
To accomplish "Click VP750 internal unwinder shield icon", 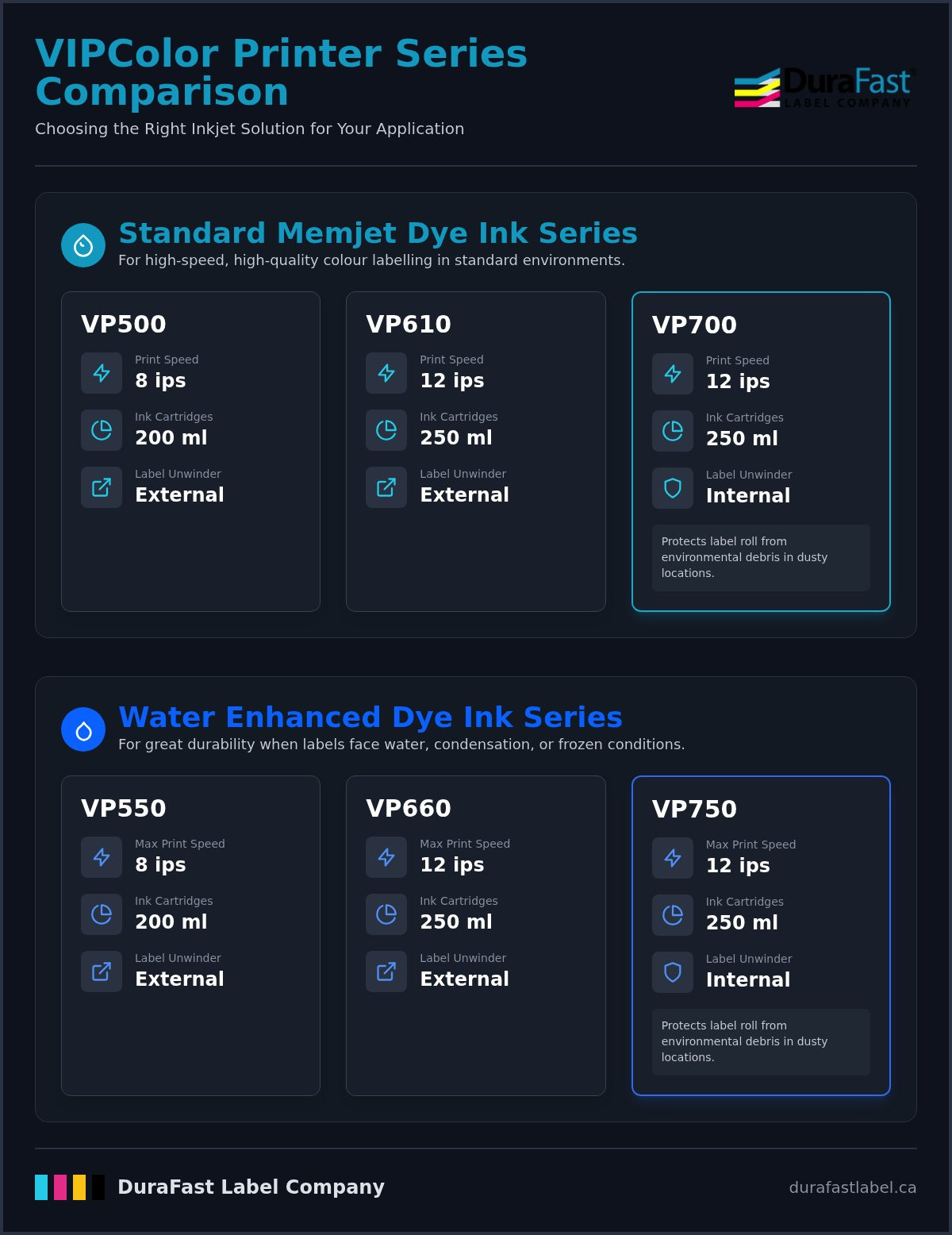I will (x=673, y=972).
